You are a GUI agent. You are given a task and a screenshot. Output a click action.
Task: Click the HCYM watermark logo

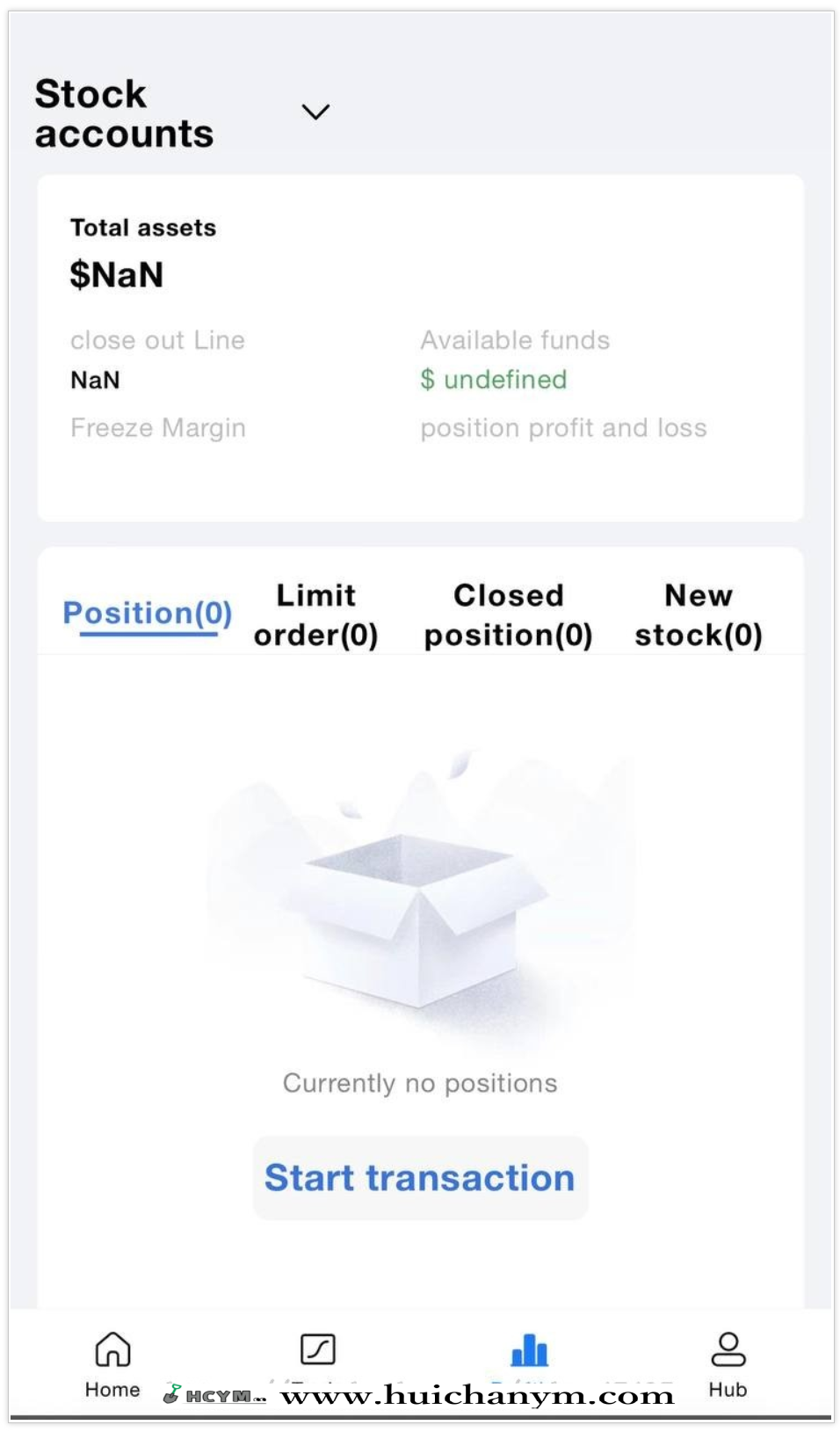tap(215, 1395)
